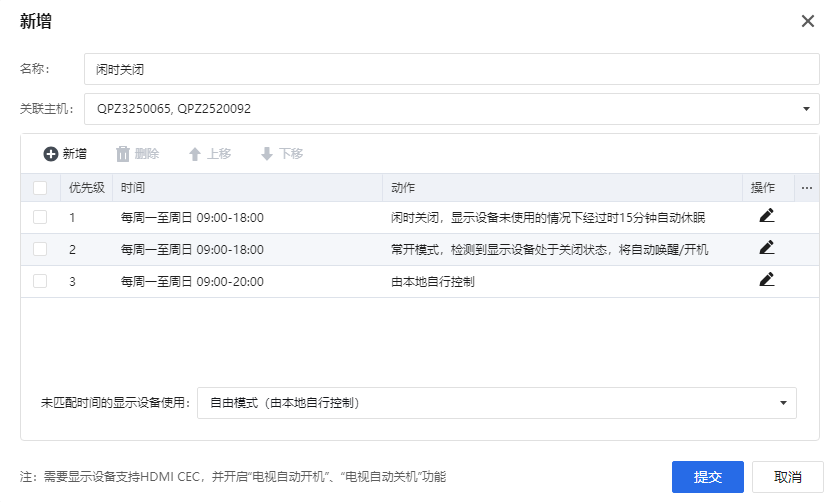Screen dimensions: 838x502
Task: Edit the priority 1 rule with pencil icon
Action: pyautogui.click(x=766, y=216)
